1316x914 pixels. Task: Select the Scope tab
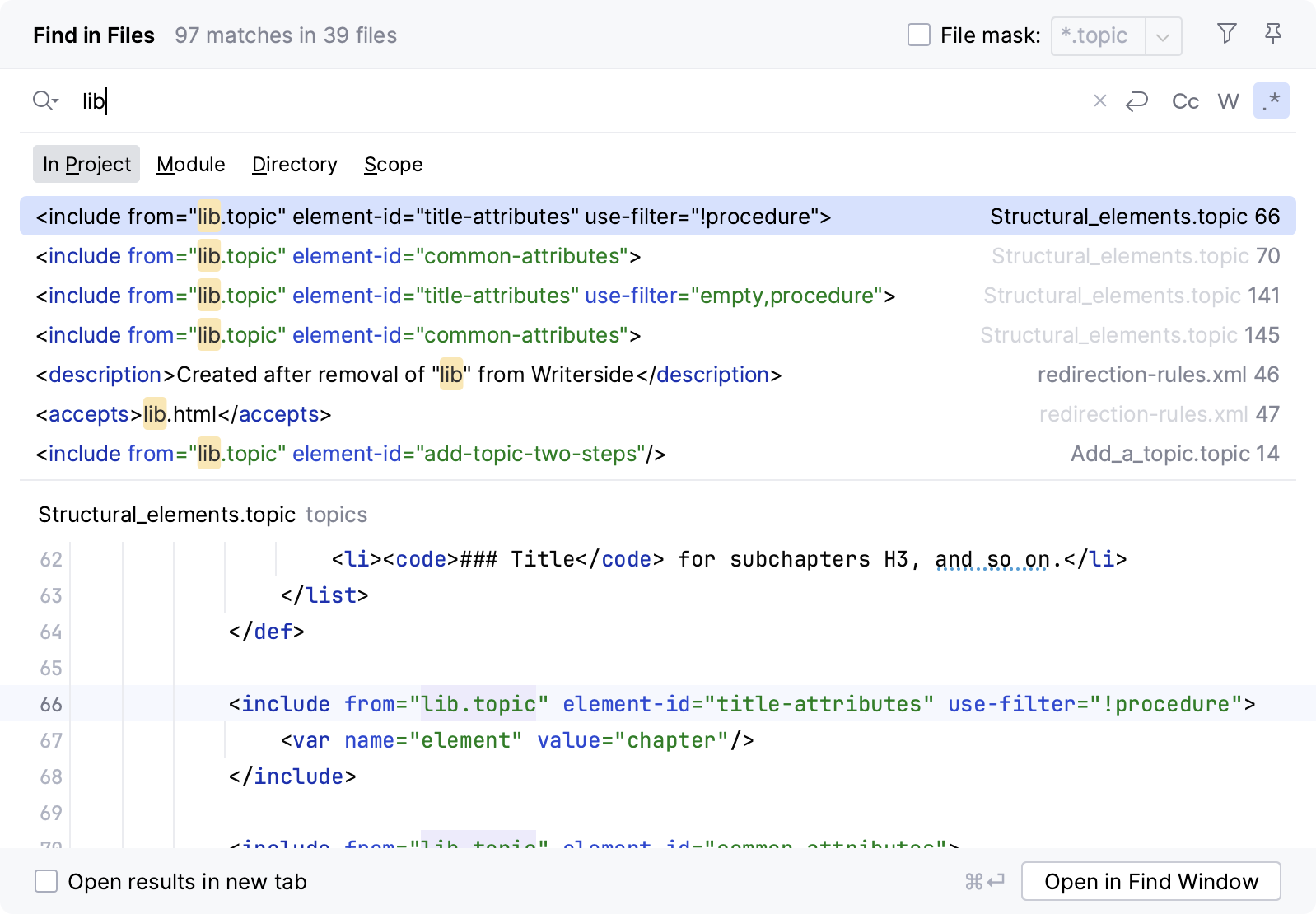(x=393, y=165)
